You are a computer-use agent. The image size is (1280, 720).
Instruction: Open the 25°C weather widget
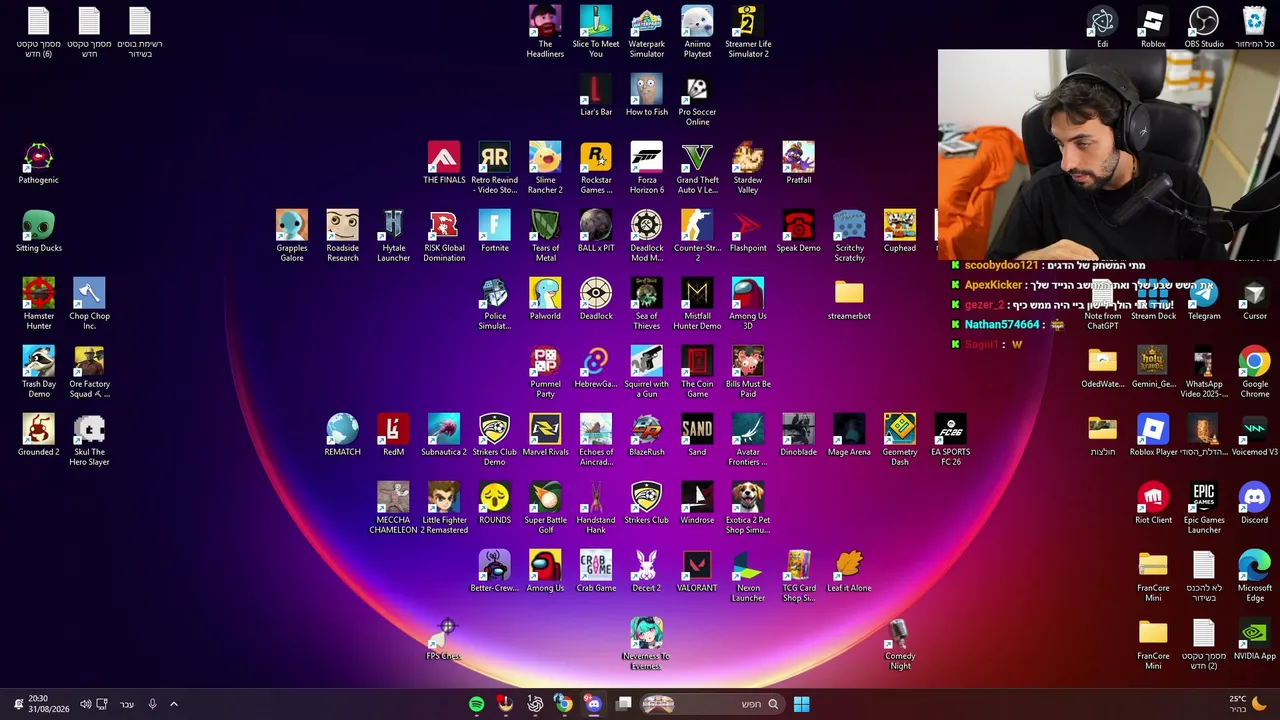(x=1249, y=704)
